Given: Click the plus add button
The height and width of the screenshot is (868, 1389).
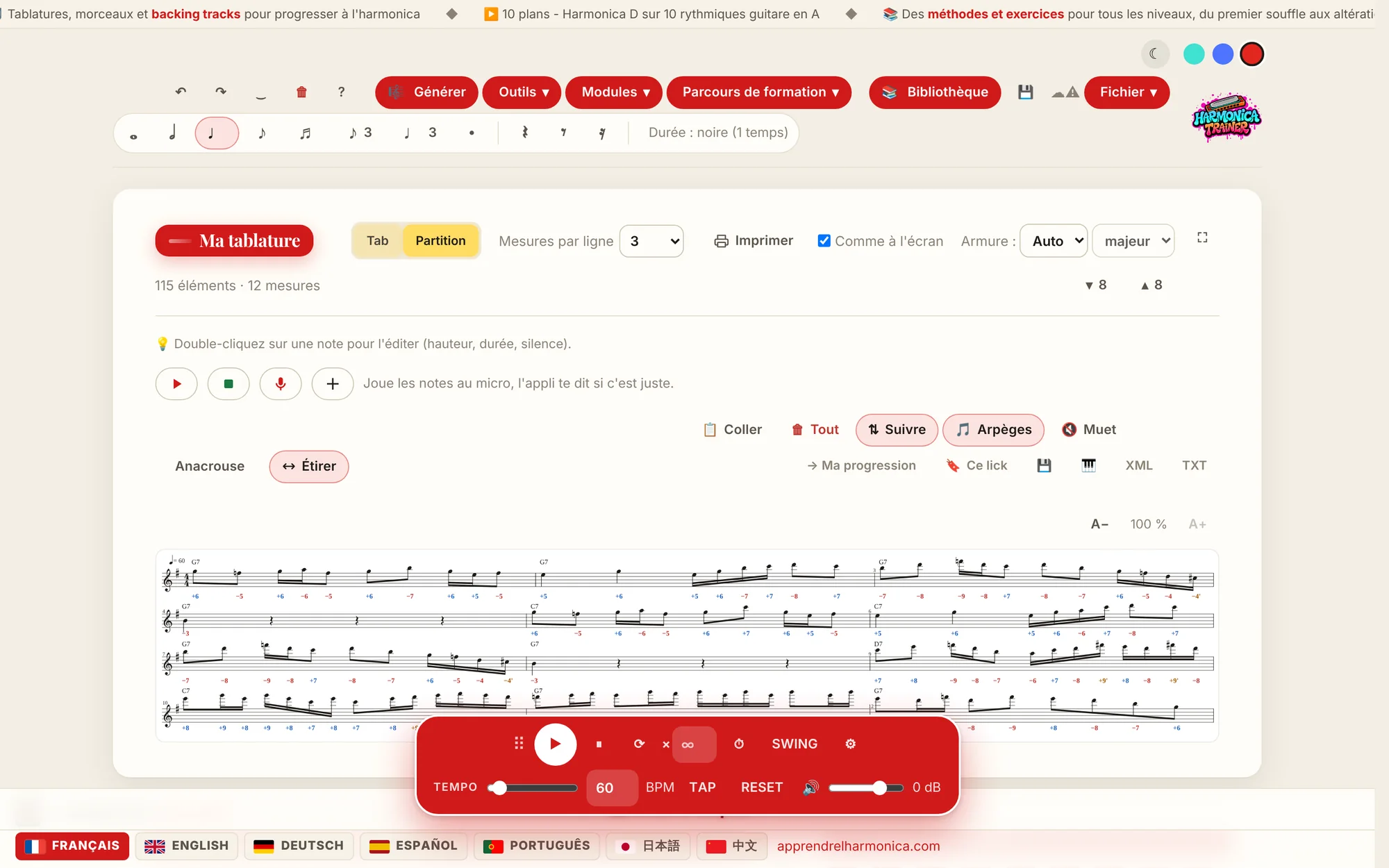Looking at the screenshot, I should pyautogui.click(x=333, y=384).
